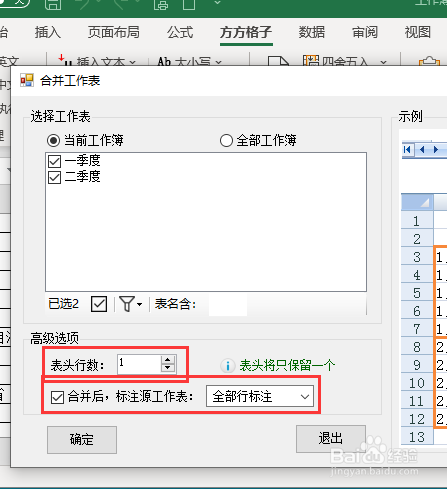Uncheck the 二季度 worksheet checkbox
The height and width of the screenshot is (489, 447).
54,177
